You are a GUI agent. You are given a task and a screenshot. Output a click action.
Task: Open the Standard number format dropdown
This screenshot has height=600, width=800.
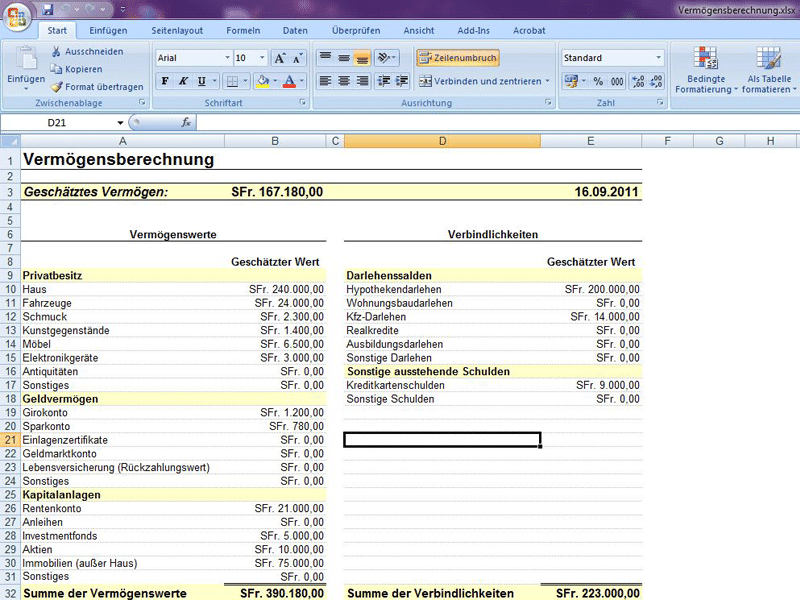pyautogui.click(x=658, y=58)
